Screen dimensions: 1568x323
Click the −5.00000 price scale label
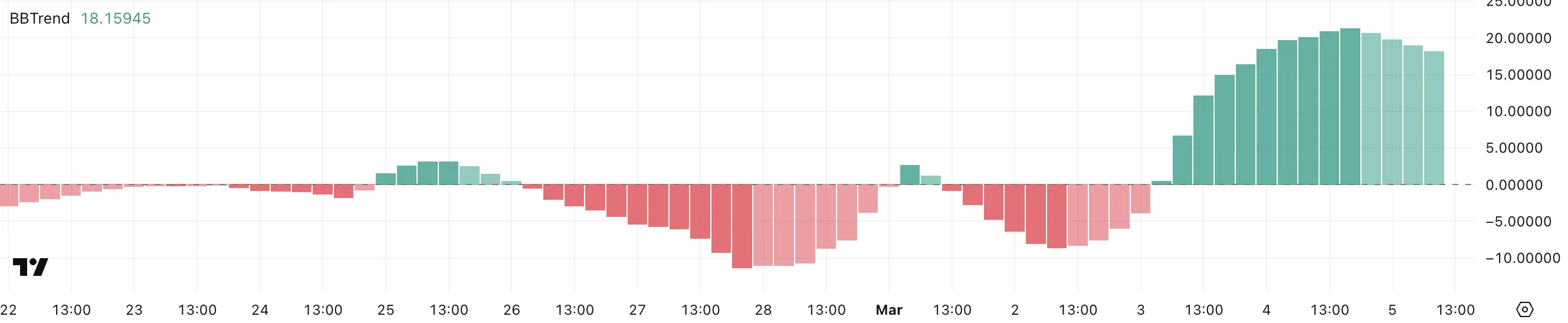[1518, 222]
